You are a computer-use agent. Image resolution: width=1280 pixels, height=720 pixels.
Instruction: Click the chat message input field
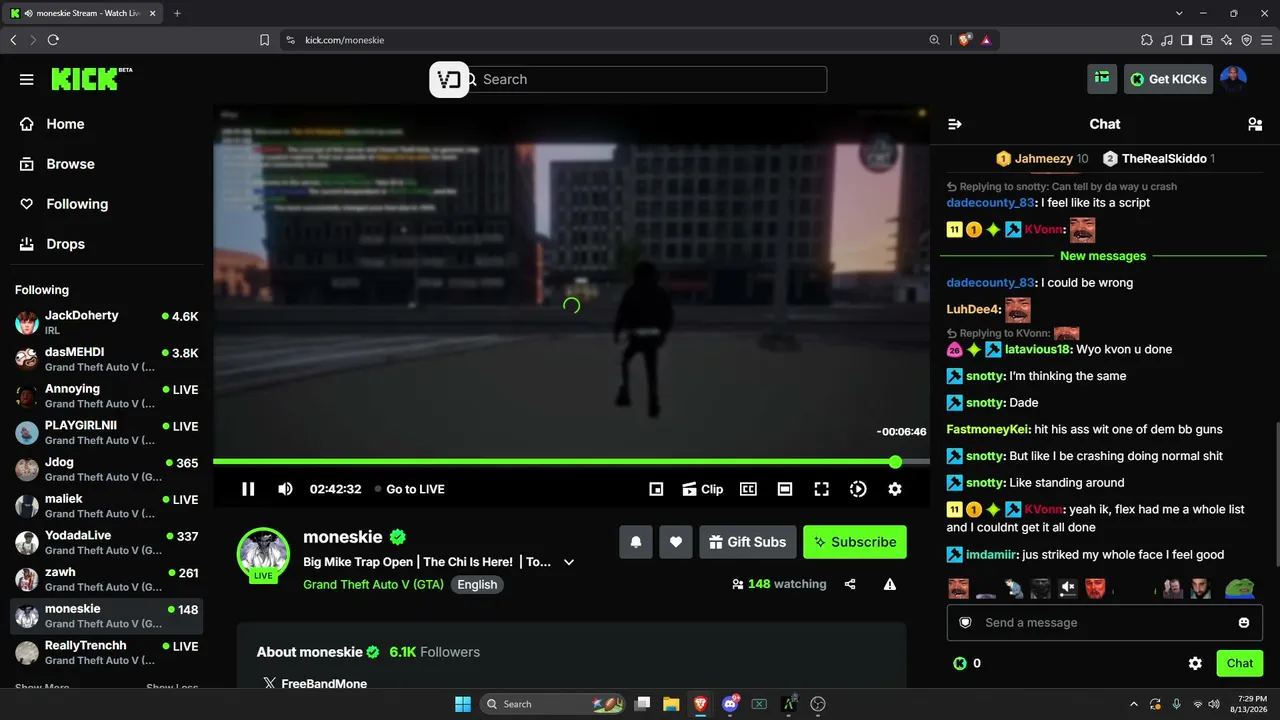click(x=1104, y=622)
